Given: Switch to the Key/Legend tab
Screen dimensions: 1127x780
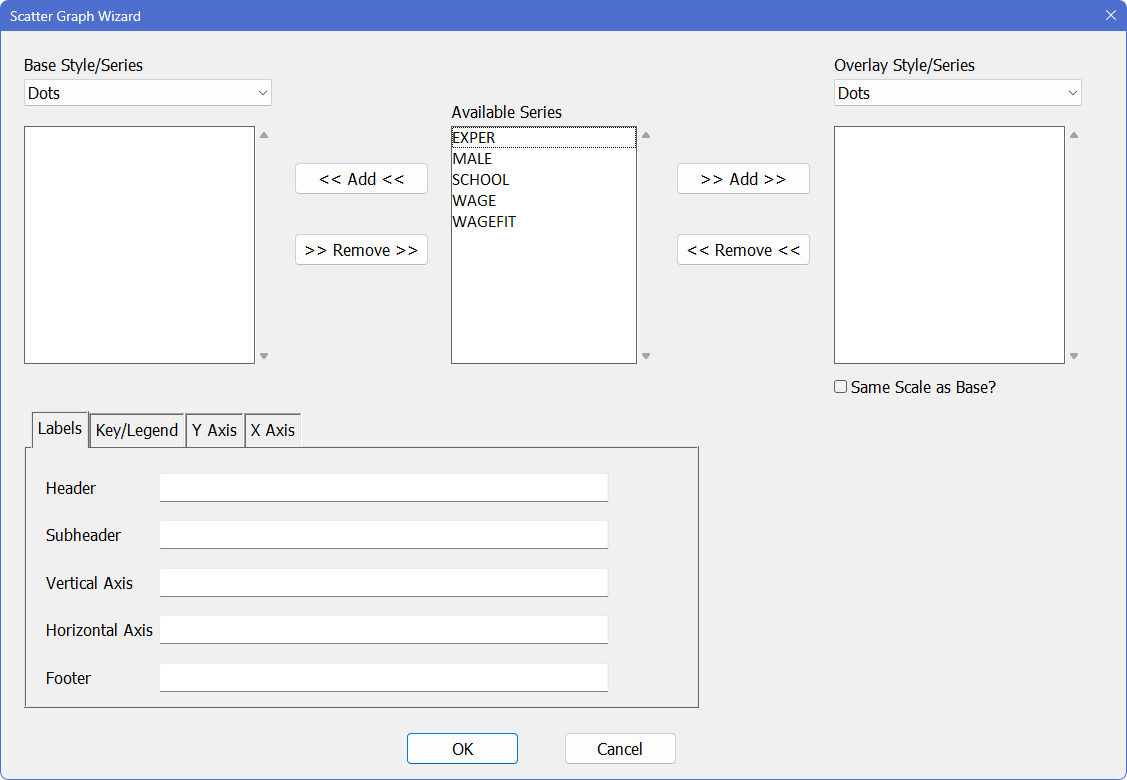Looking at the screenshot, I should click(x=137, y=430).
